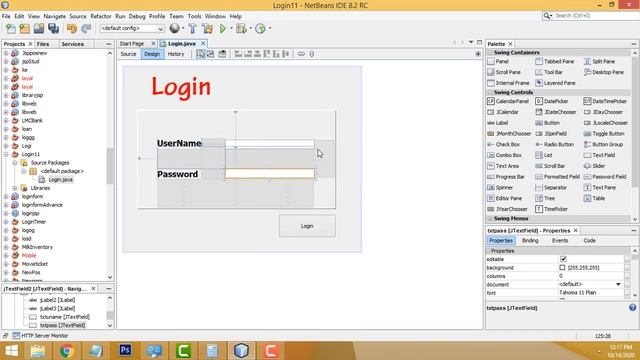
Task: Collapse the Login11 project node
Action: pyautogui.click(x=6, y=154)
